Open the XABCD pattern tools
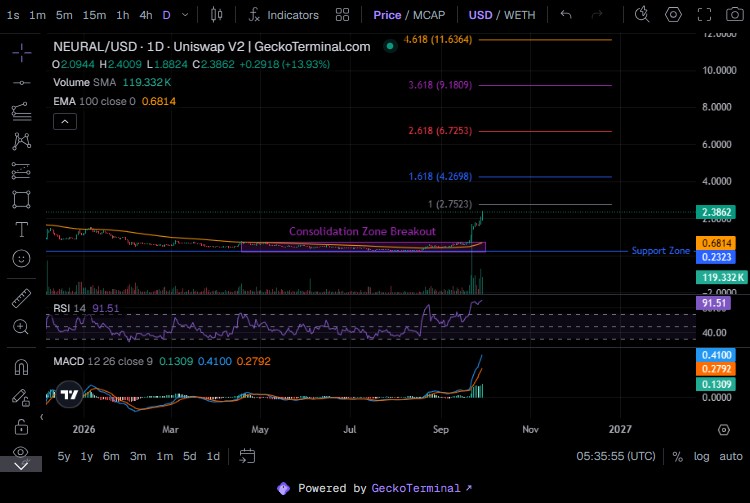750x503 pixels. tap(22, 141)
